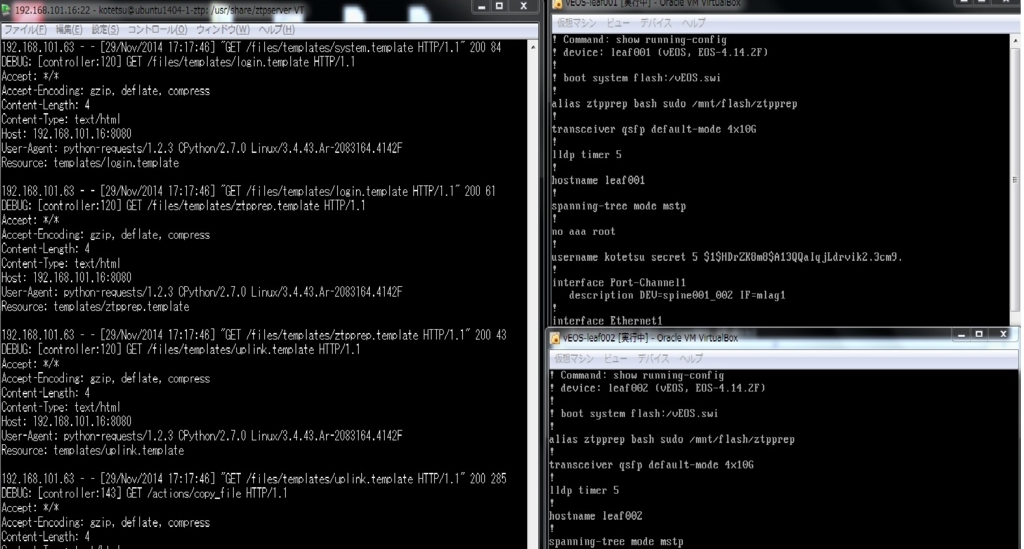Click the log line ending with '200 61'
The image size is (1024, 549).
click(x=248, y=191)
